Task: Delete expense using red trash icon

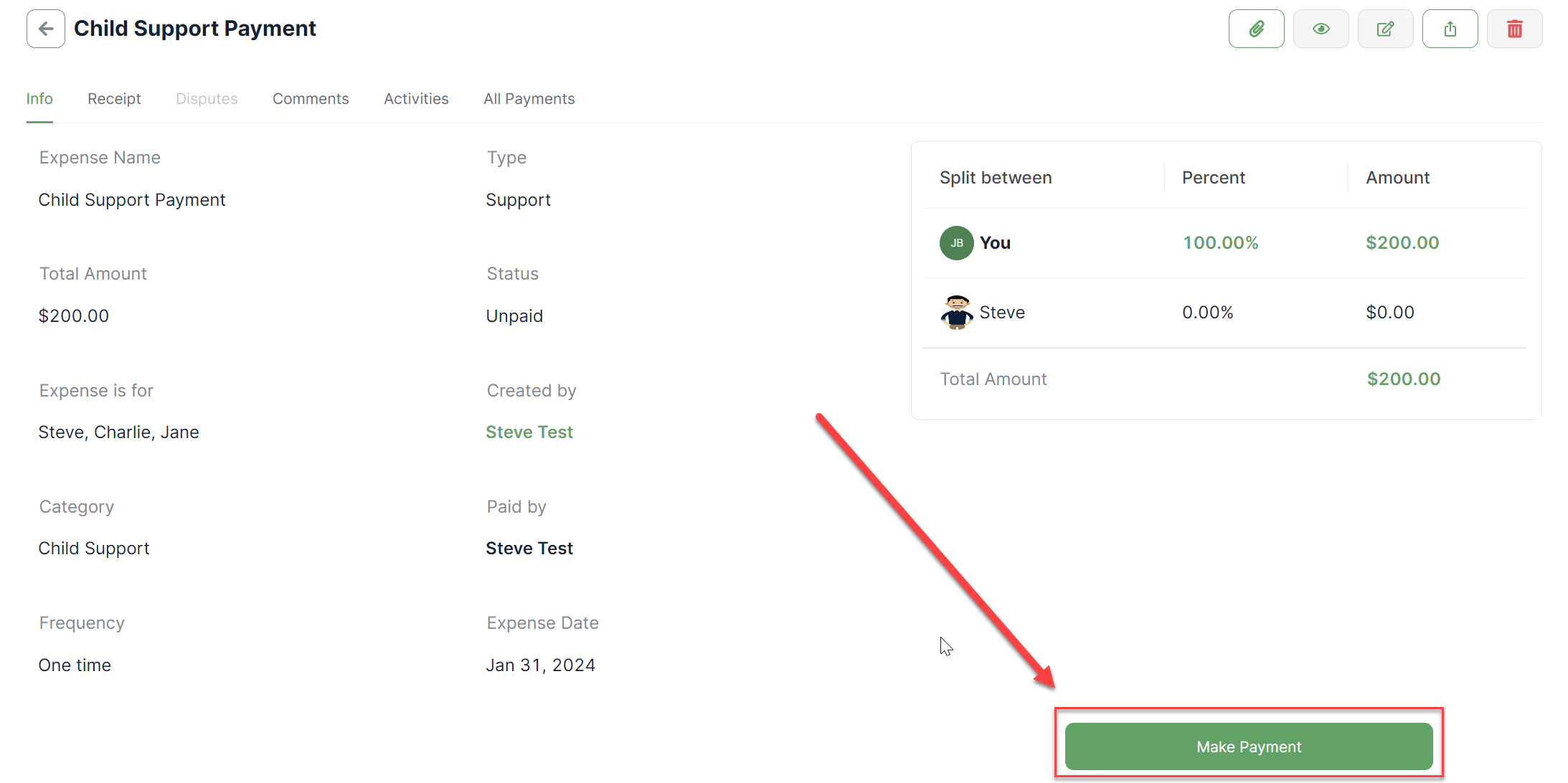Action: point(1514,29)
